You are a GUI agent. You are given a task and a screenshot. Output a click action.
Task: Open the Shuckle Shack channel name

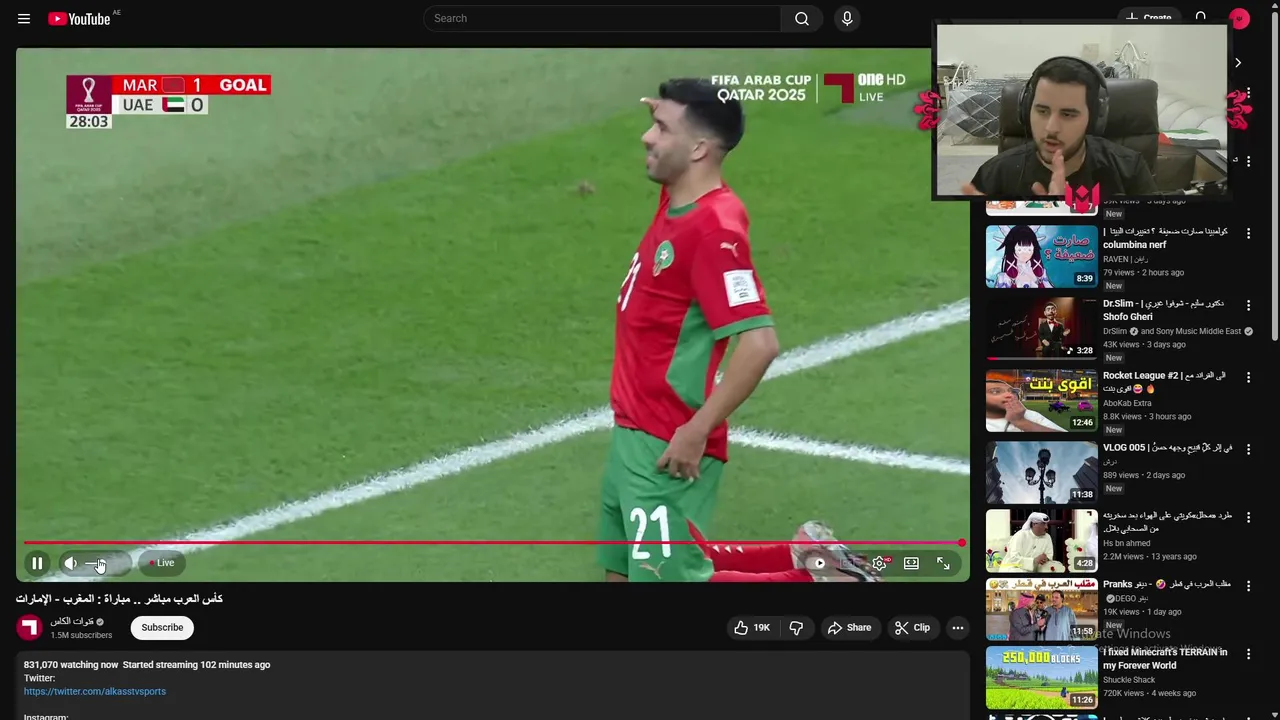tap(1131, 680)
